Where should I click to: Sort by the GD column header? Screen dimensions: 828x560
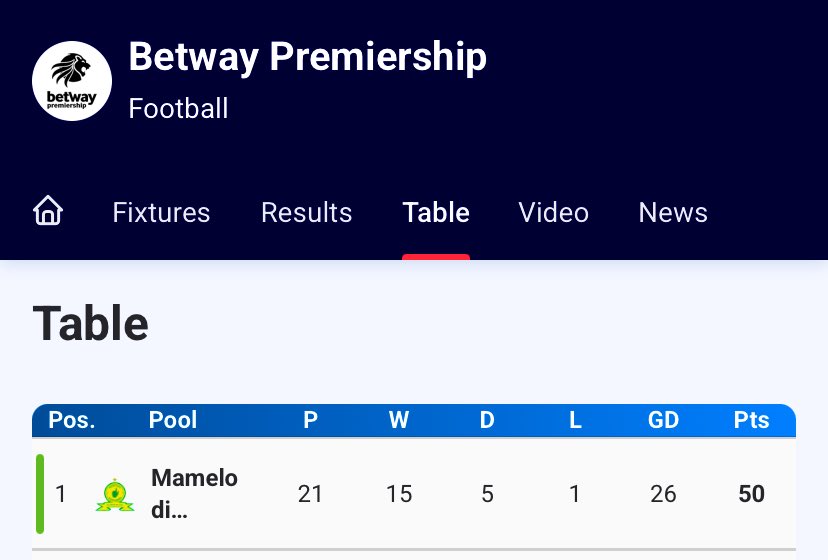[663, 420]
